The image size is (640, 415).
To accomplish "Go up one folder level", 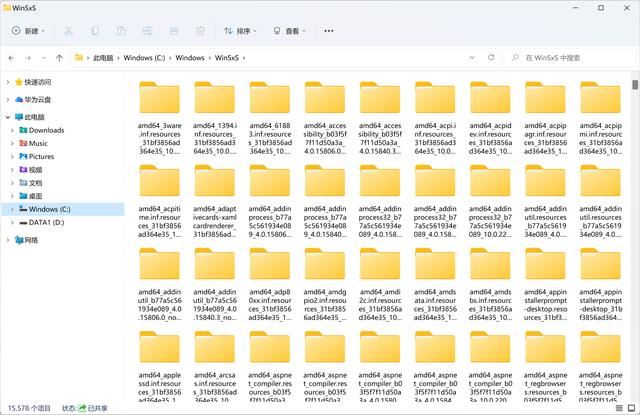I will click(59, 58).
